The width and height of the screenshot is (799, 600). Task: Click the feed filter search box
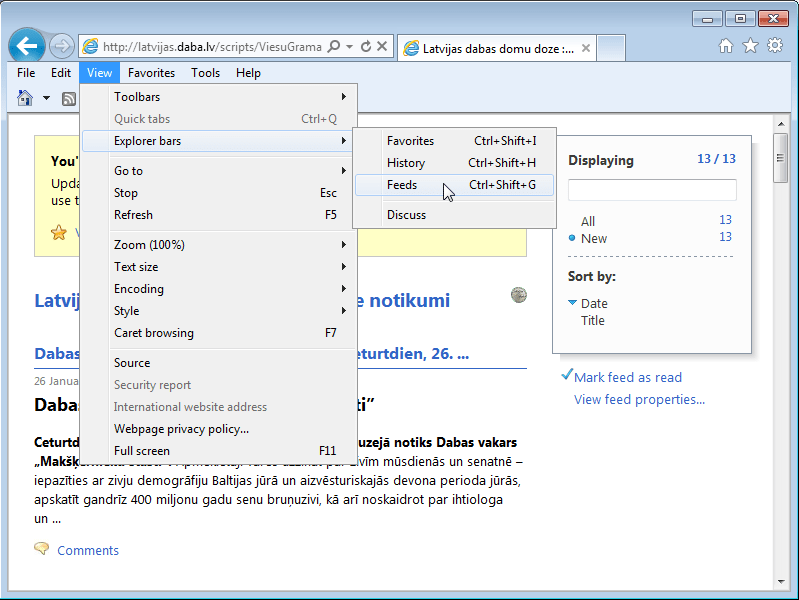pyautogui.click(x=652, y=190)
